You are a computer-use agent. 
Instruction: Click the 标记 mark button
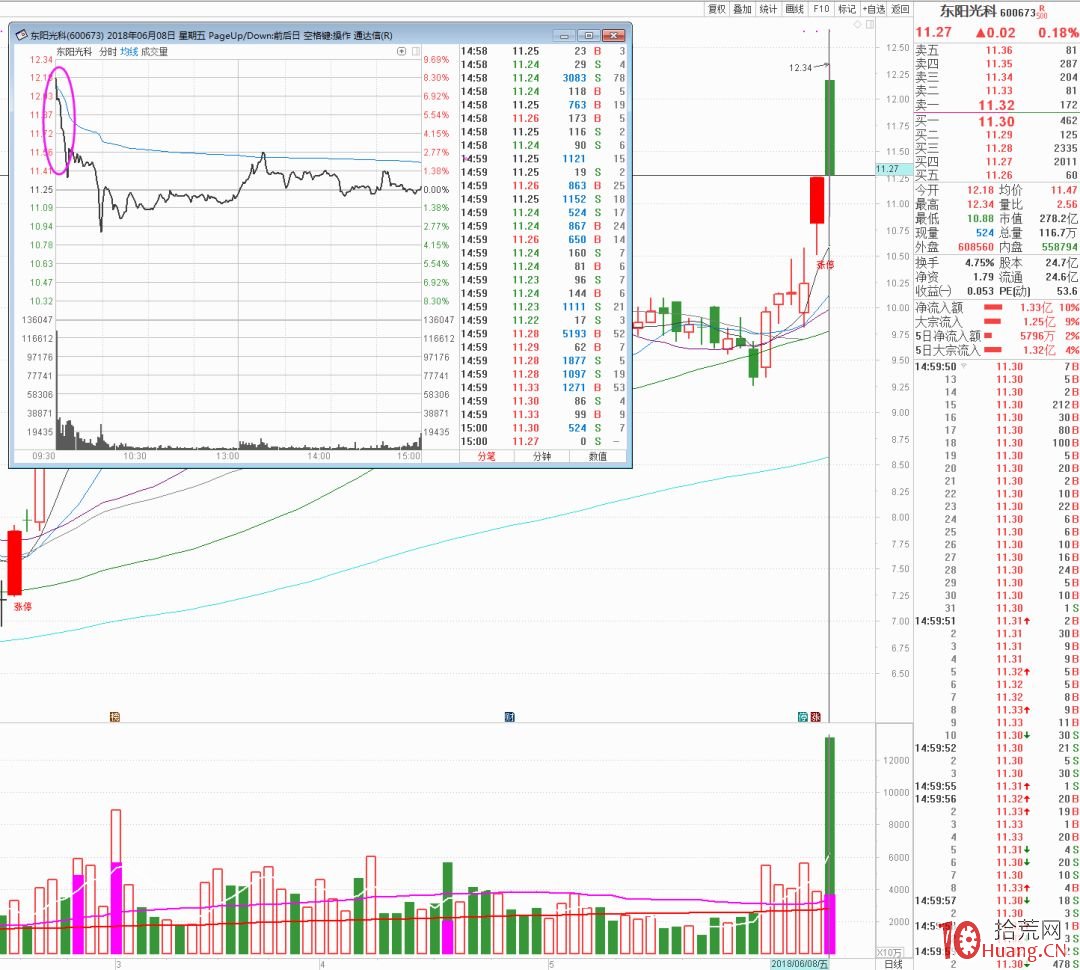(x=847, y=9)
